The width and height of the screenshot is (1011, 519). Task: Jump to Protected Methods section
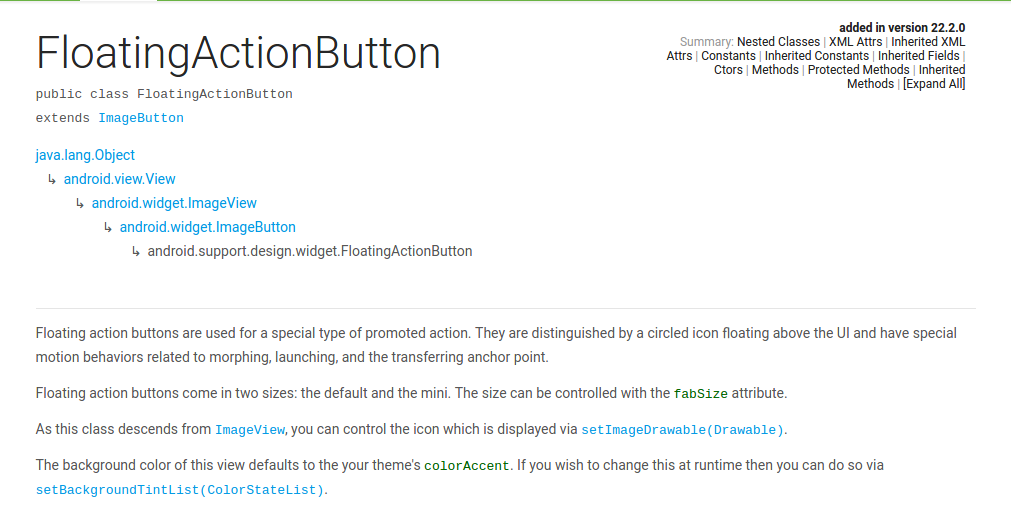point(858,70)
